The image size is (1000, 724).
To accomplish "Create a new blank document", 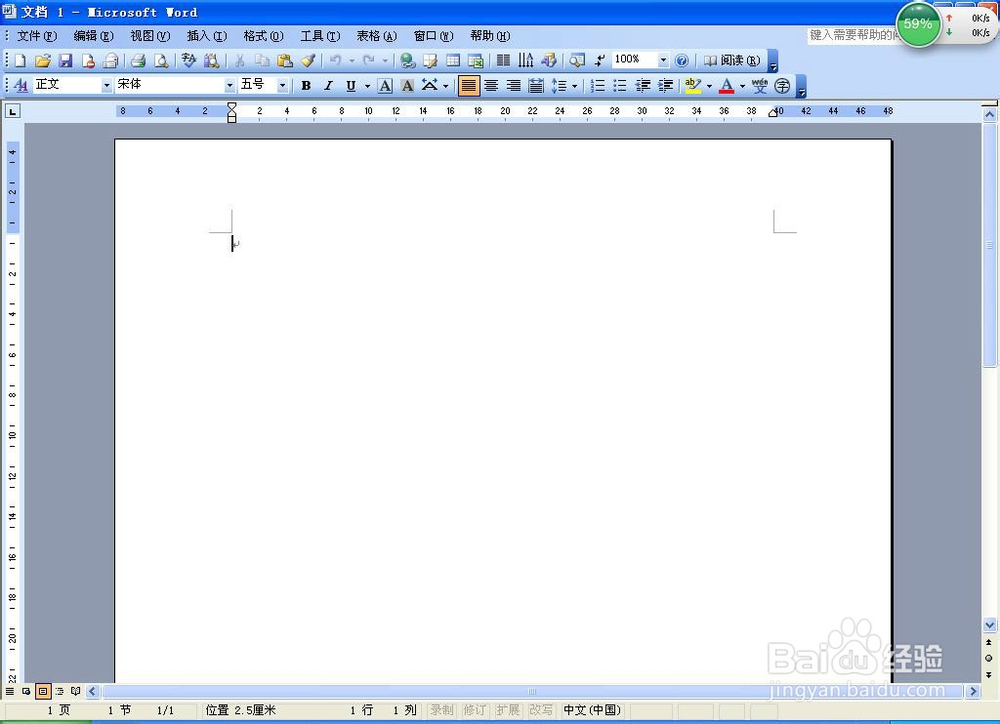I will tap(20, 61).
